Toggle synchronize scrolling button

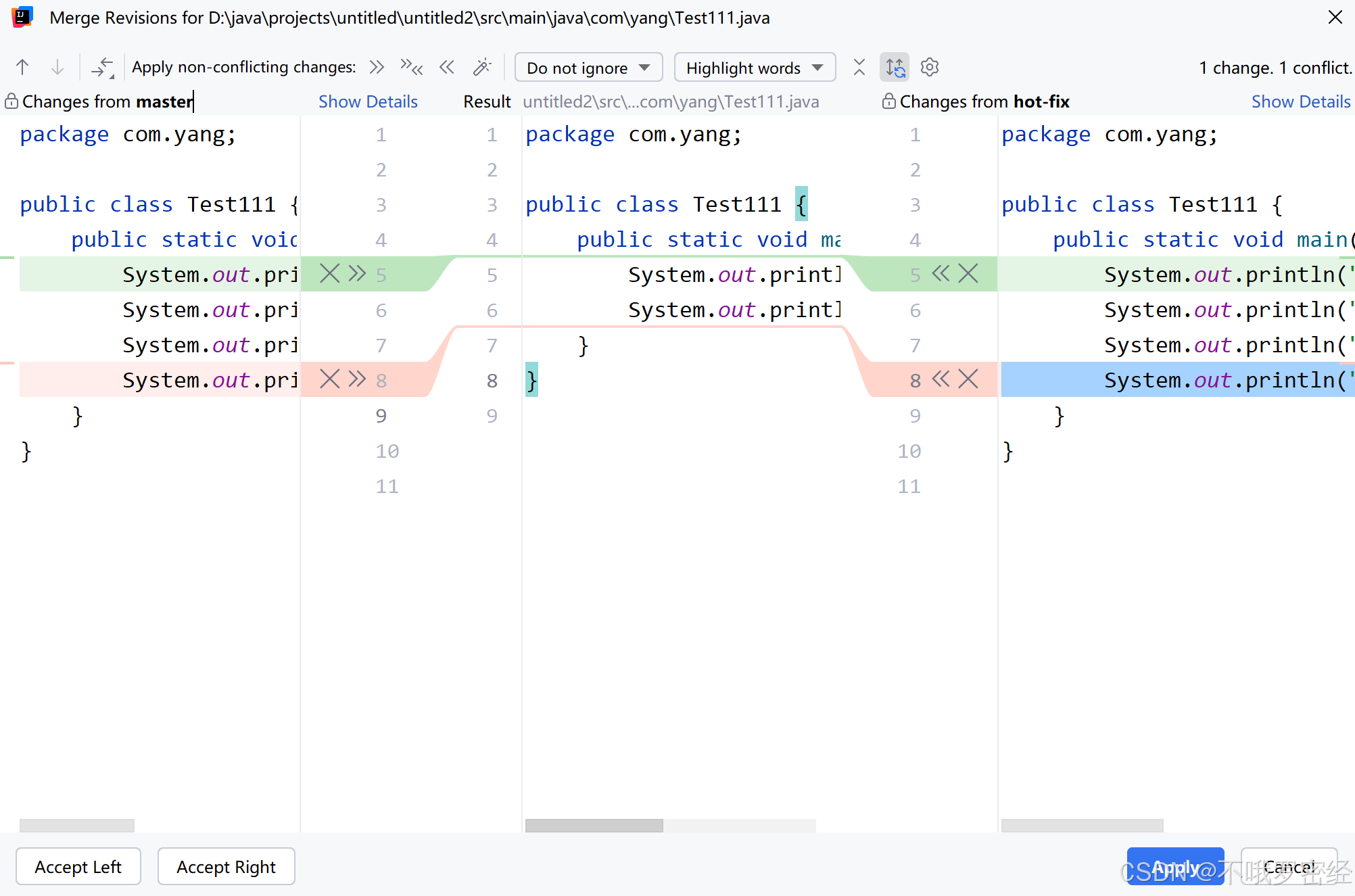(895, 67)
